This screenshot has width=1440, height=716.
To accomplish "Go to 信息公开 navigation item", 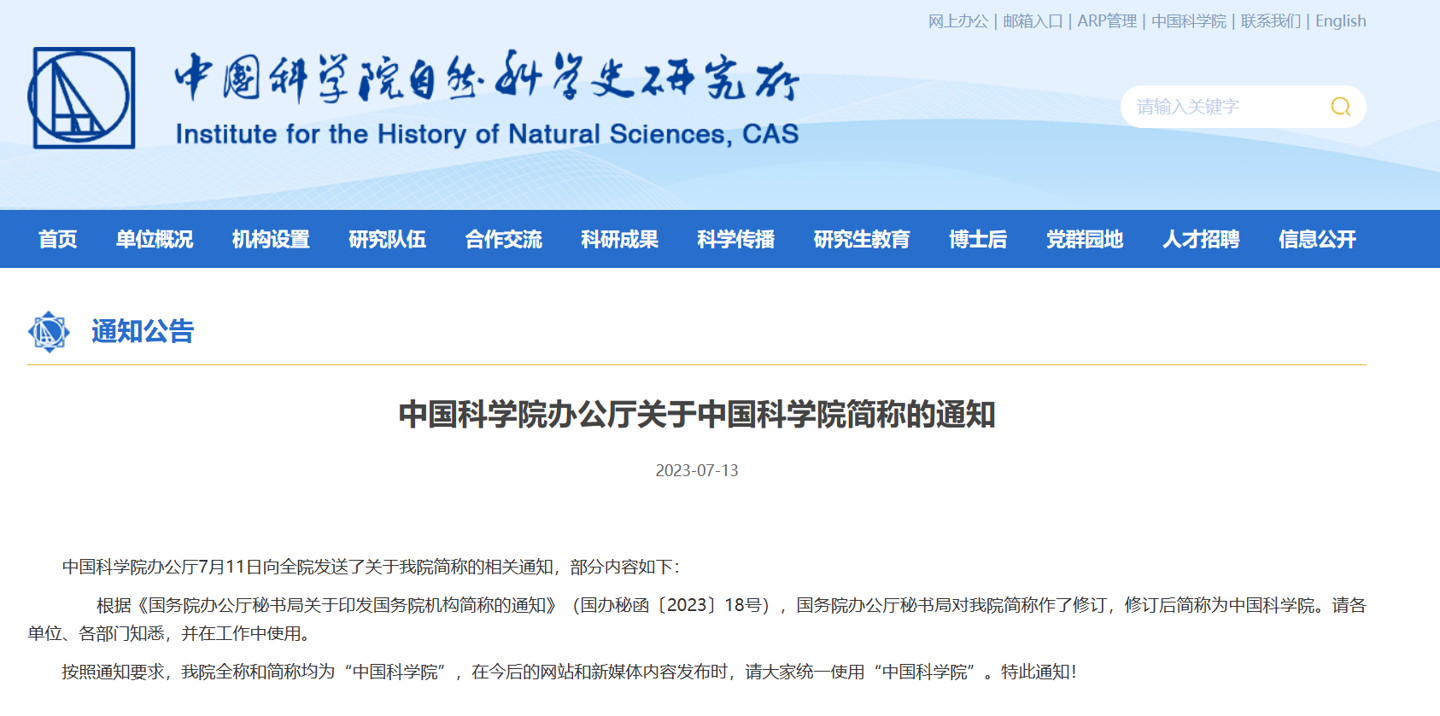I will (1317, 240).
